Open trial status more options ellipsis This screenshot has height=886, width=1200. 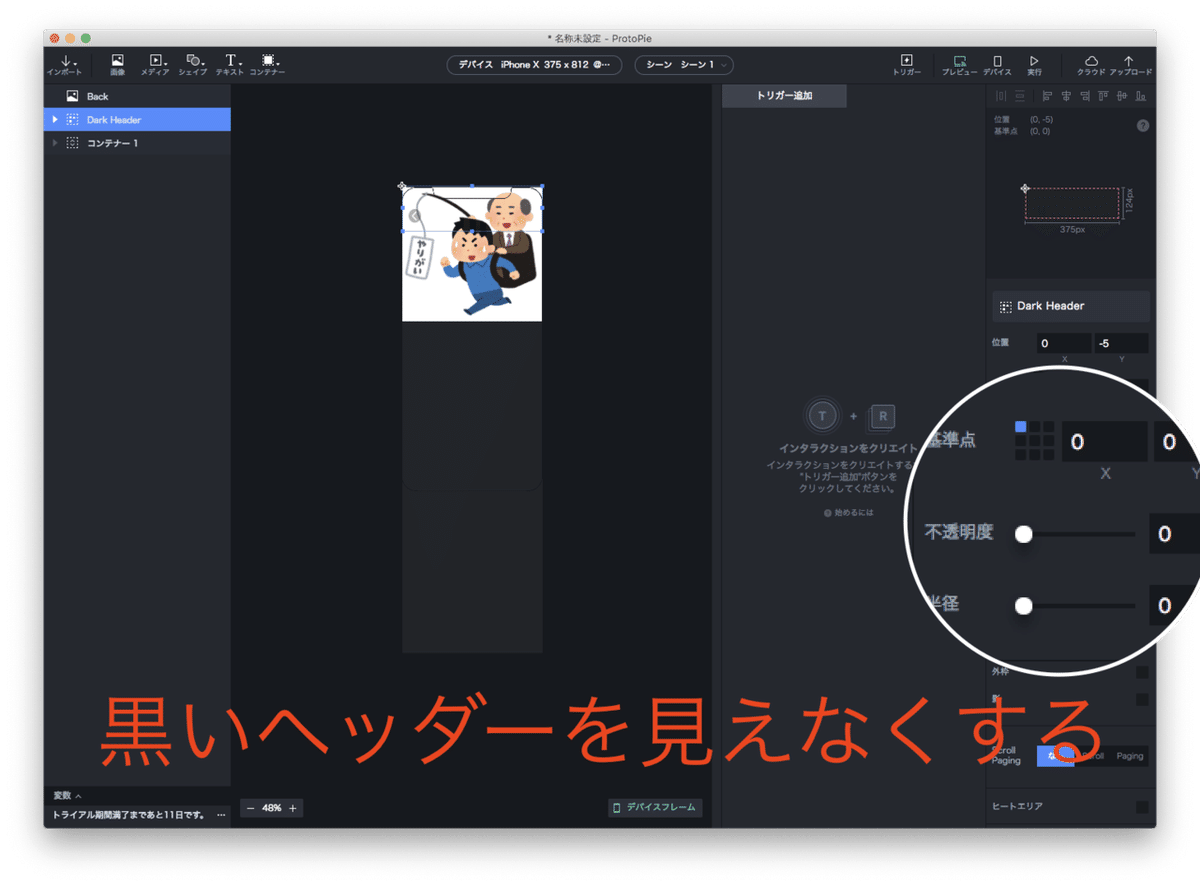tap(221, 815)
